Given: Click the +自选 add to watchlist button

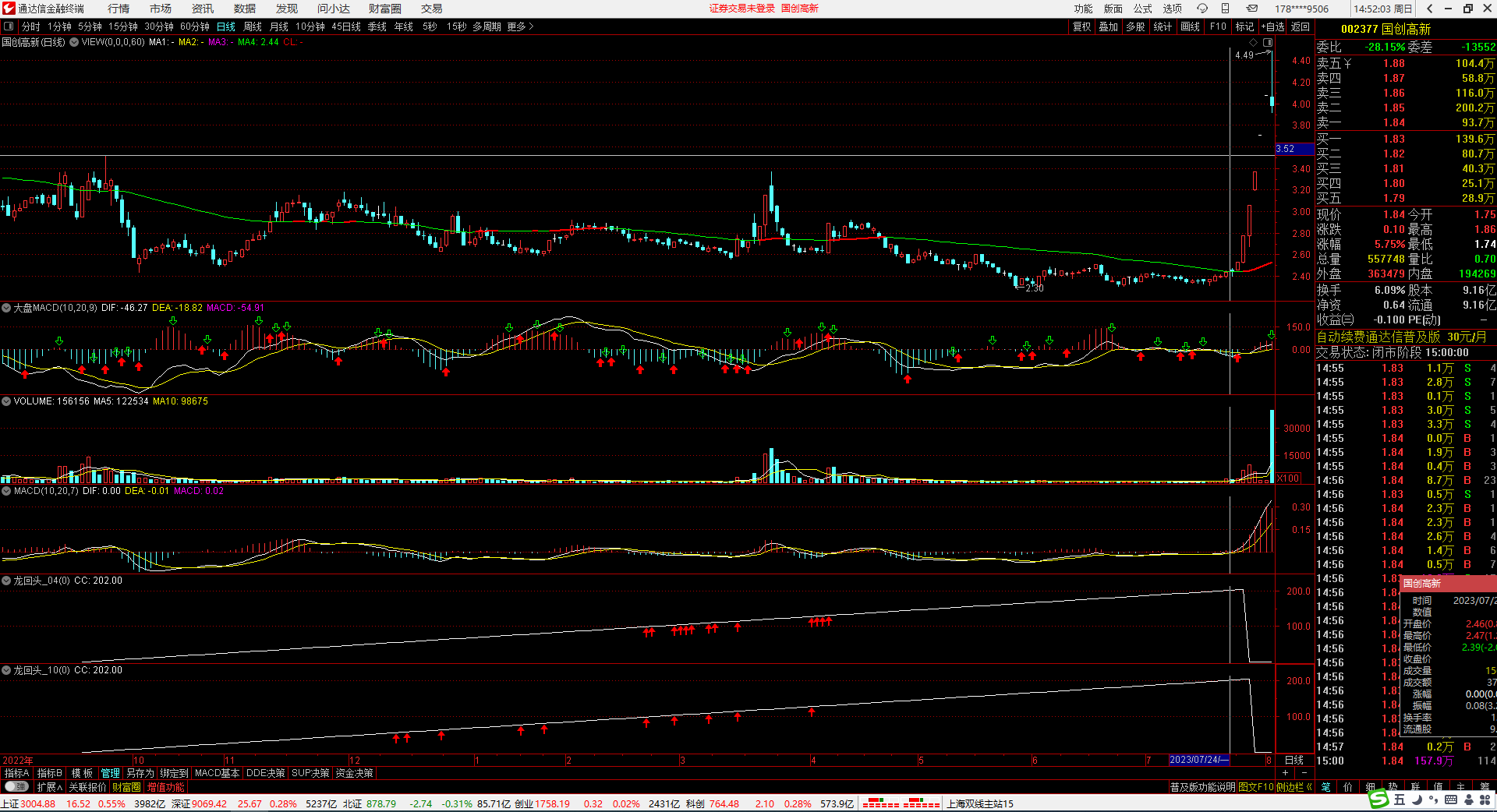Looking at the screenshot, I should [1273, 26].
